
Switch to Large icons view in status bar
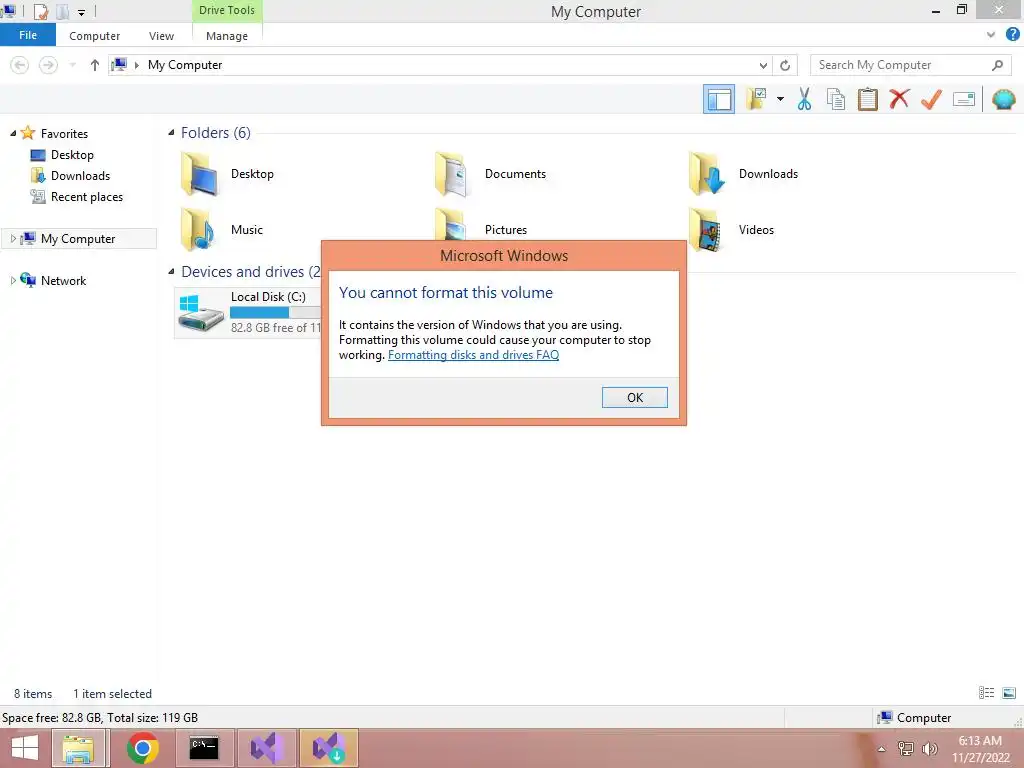1009,693
